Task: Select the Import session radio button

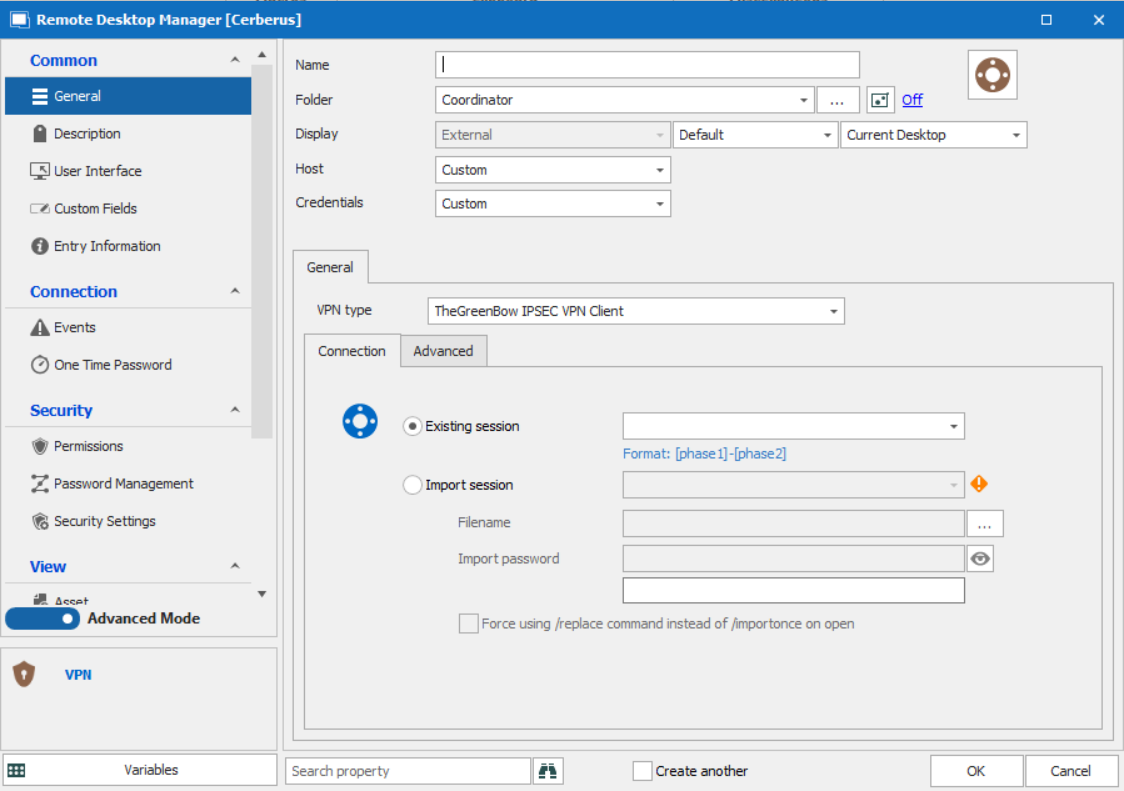Action: click(x=412, y=485)
